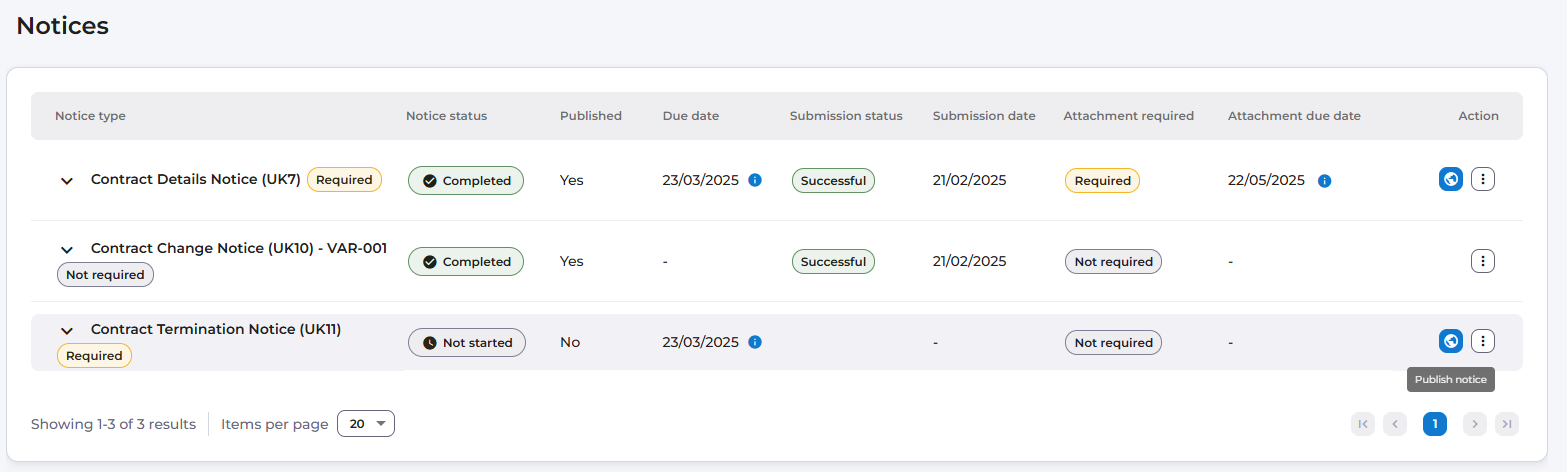The image size is (1567, 472).
Task: Open three-dot menu for Contract Termination Notice
Action: [1483, 342]
